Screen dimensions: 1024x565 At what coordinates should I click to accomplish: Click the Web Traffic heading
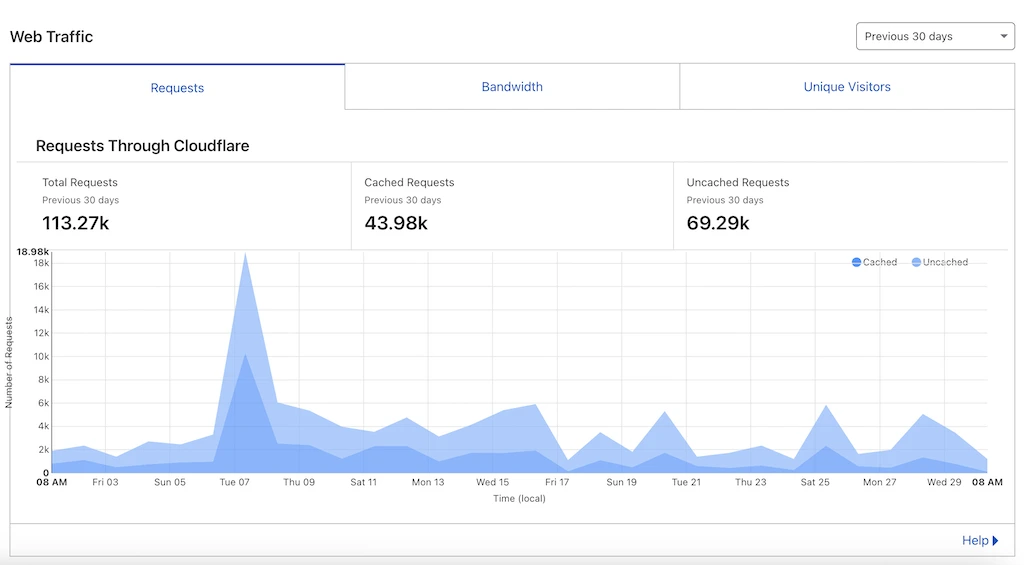pos(51,37)
